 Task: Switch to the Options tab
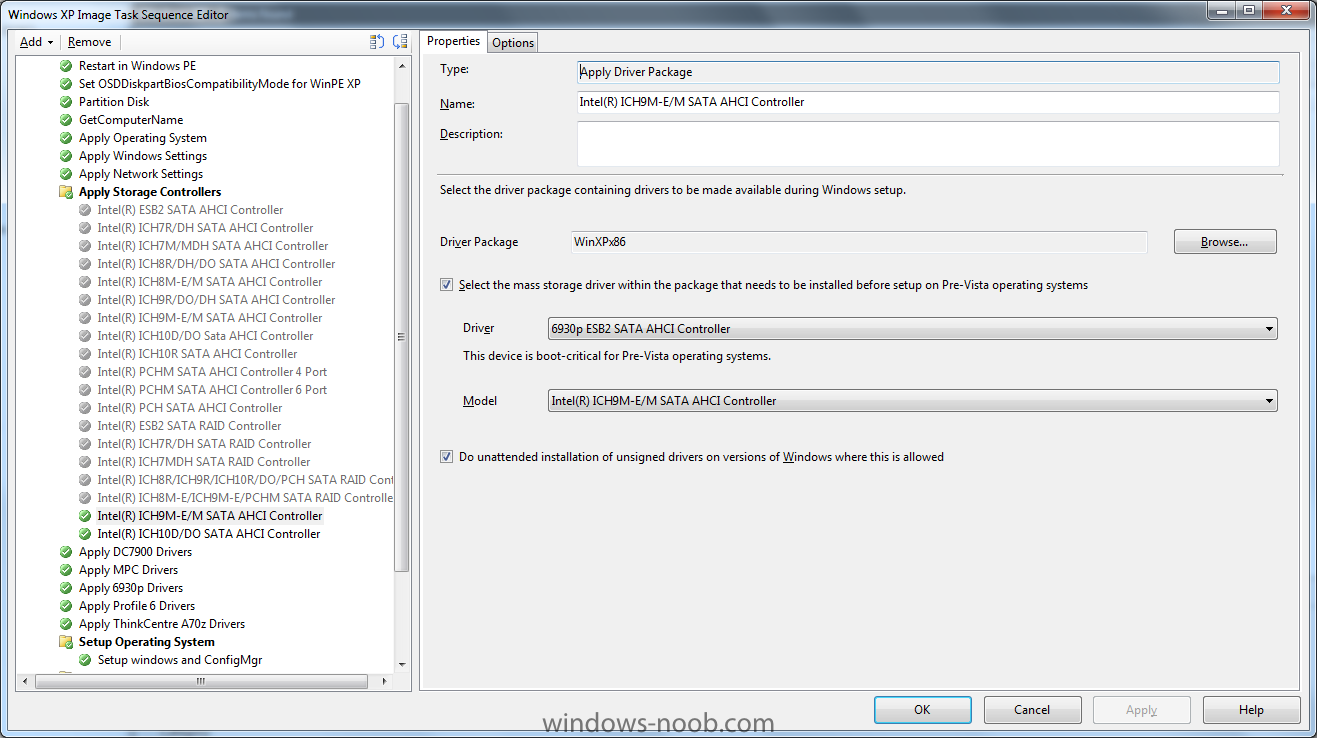tap(513, 42)
